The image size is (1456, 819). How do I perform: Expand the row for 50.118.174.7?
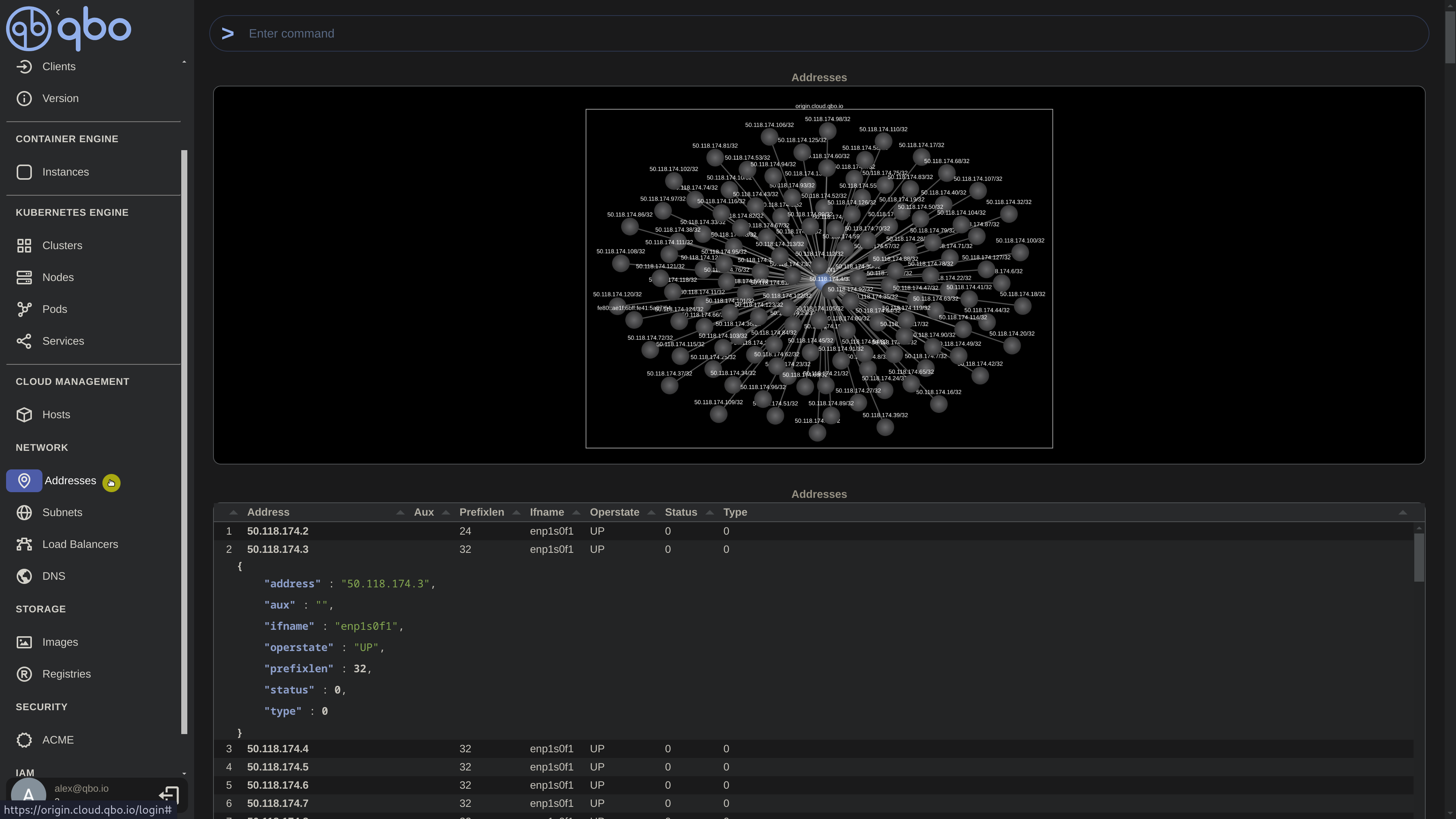(x=813, y=803)
